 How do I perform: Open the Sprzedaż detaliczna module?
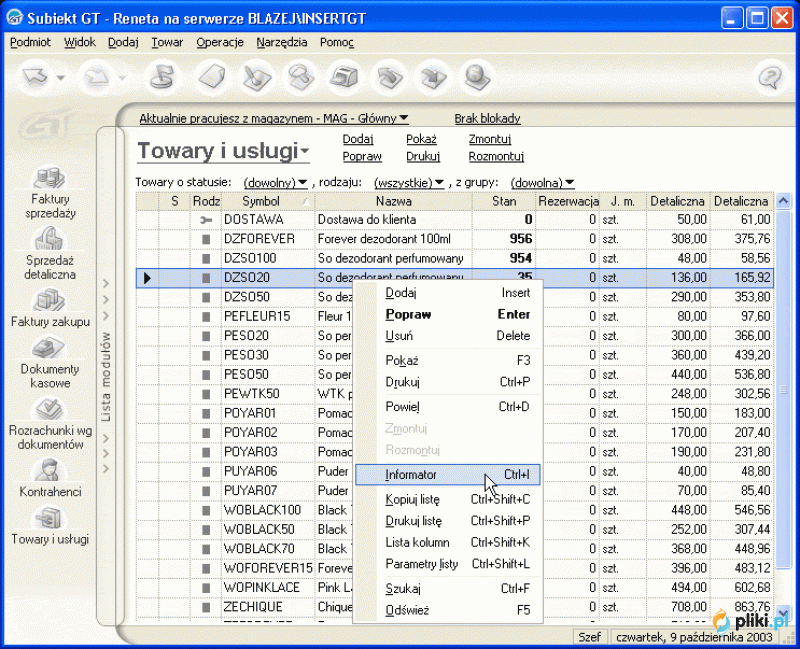pyautogui.click(x=50, y=253)
